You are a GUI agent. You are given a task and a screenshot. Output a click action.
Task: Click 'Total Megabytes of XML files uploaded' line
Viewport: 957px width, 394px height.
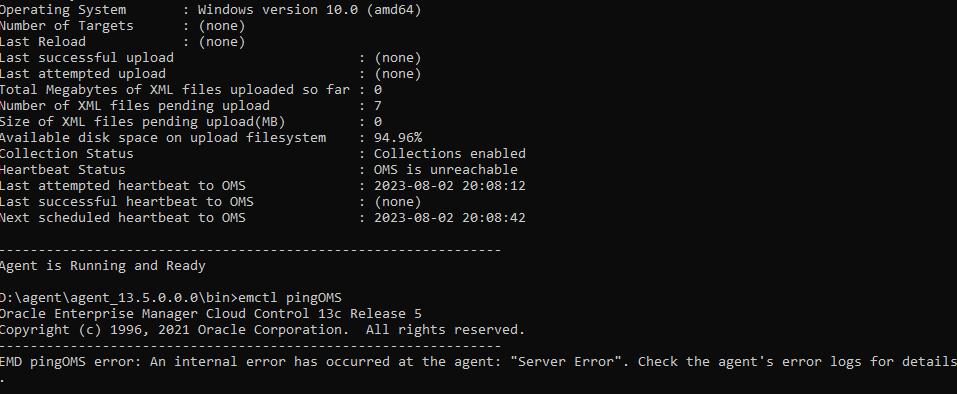click(191, 90)
